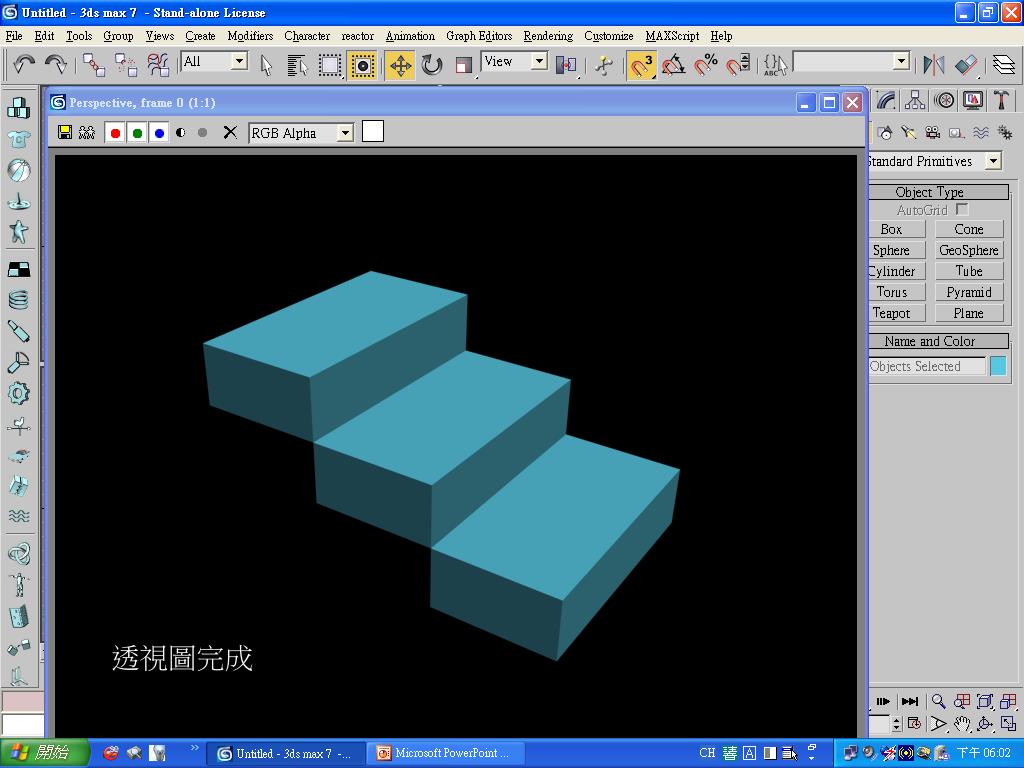Toggle the monochrome display button
The height and width of the screenshot is (768, 1024).
click(x=202, y=133)
